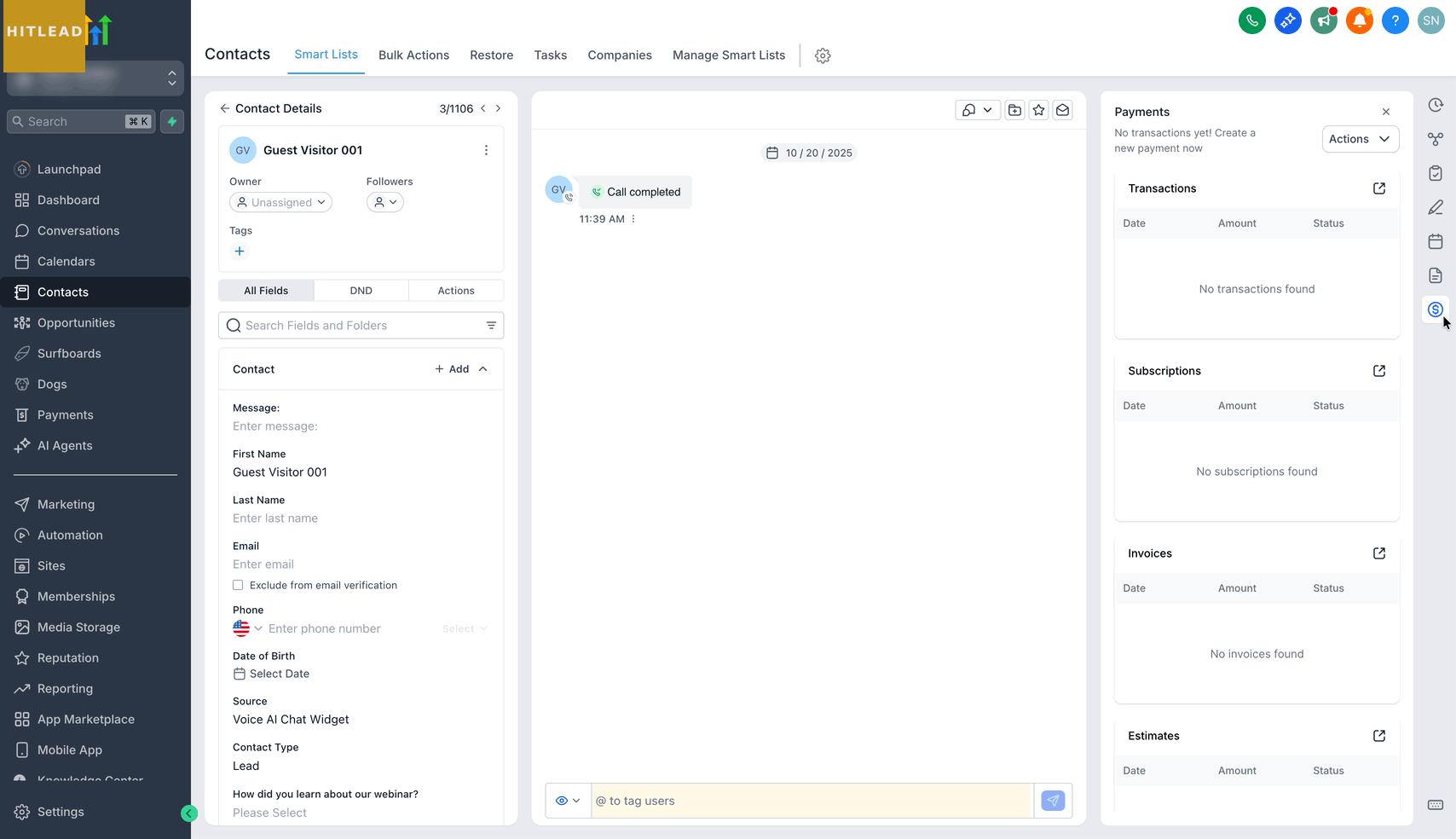The height and width of the screenshot is (839, 1456).
Task: Open the documents icon in right rail
Action: pos(1436,275)
